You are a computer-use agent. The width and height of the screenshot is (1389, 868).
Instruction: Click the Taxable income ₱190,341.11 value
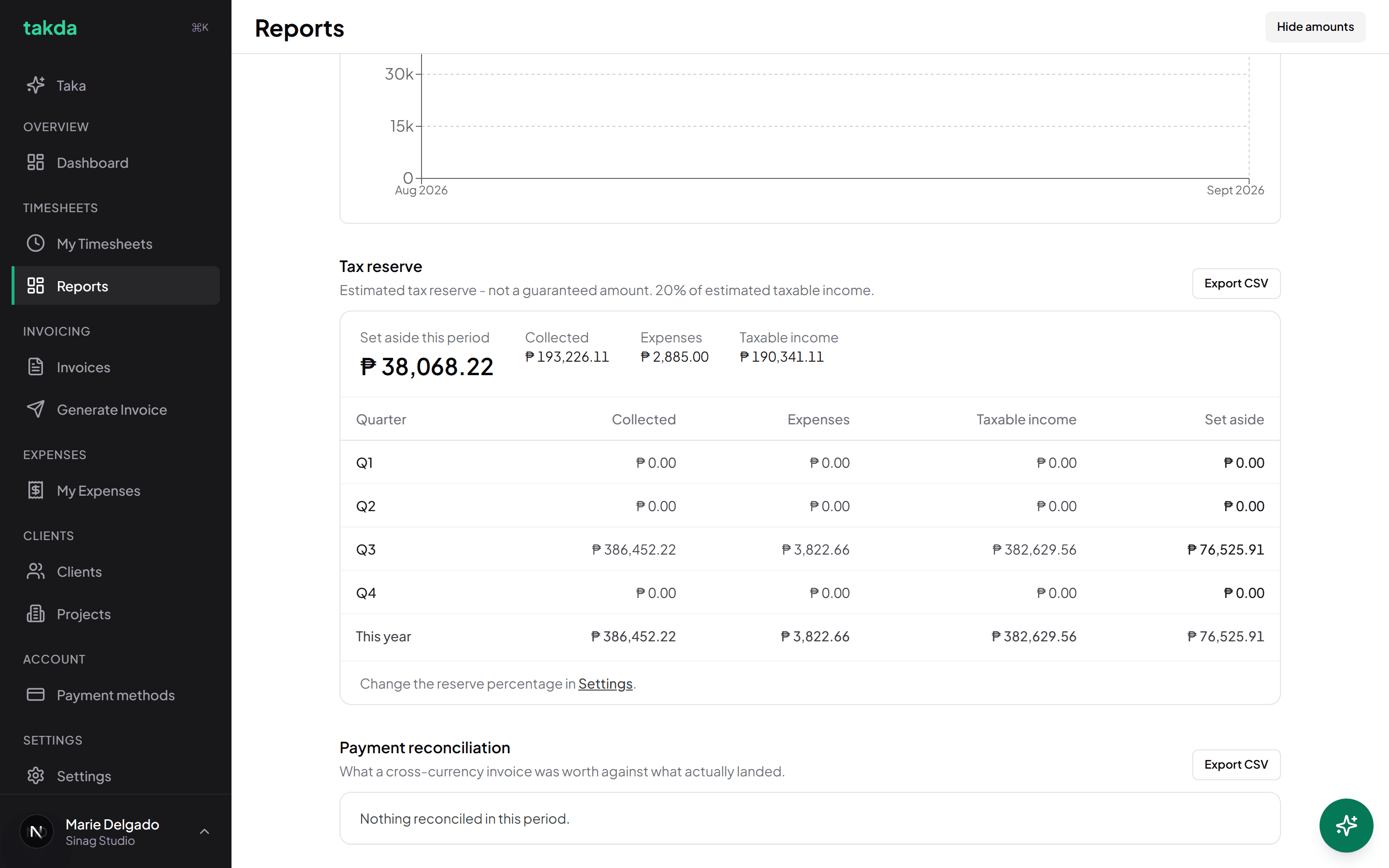point(781,356)
